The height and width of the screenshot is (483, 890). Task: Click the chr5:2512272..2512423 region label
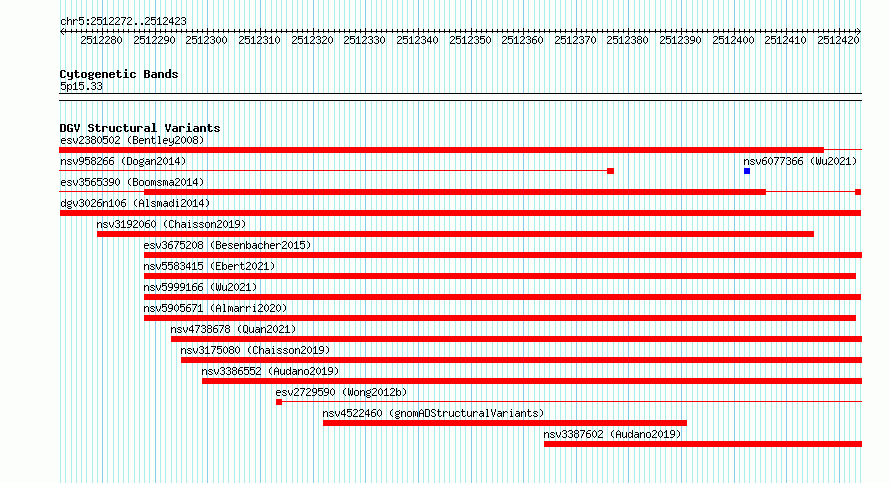pyautogui.click(x=123, y=21)
